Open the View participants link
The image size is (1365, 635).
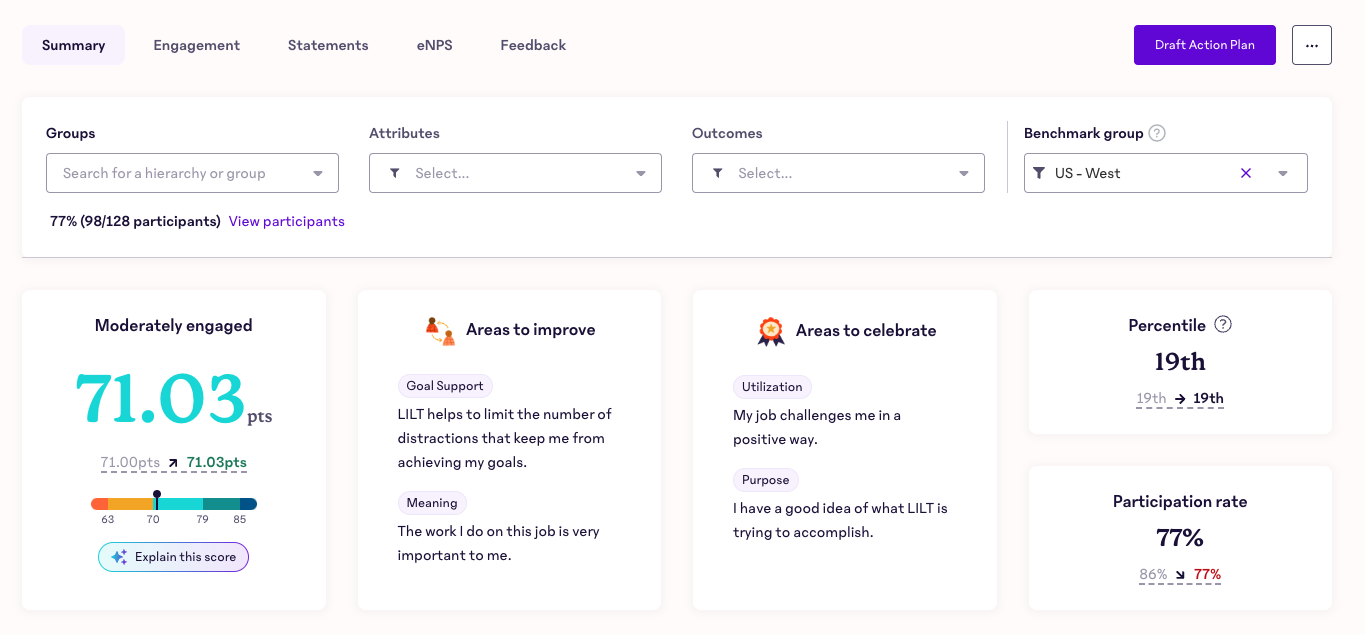[x=287, y=221]
